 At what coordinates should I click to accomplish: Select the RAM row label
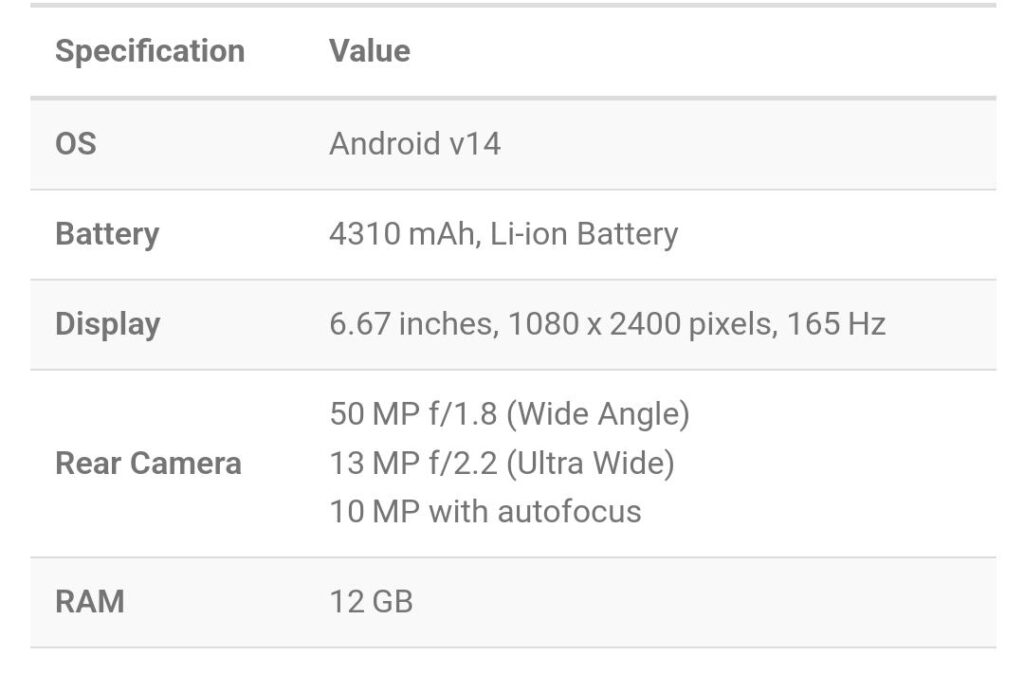[89, 602]
